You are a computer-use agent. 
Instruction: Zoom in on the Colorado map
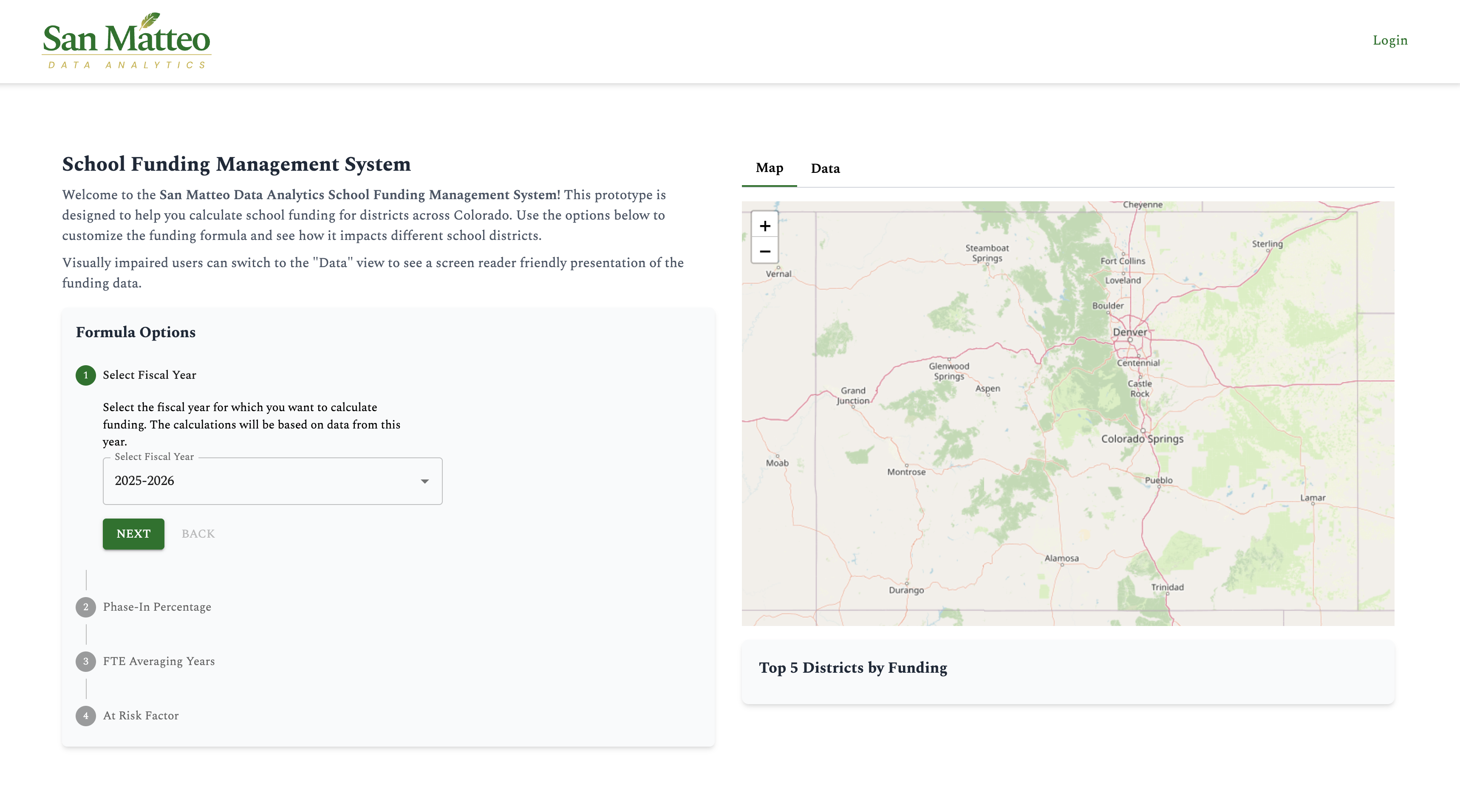(x=764, y=225)
